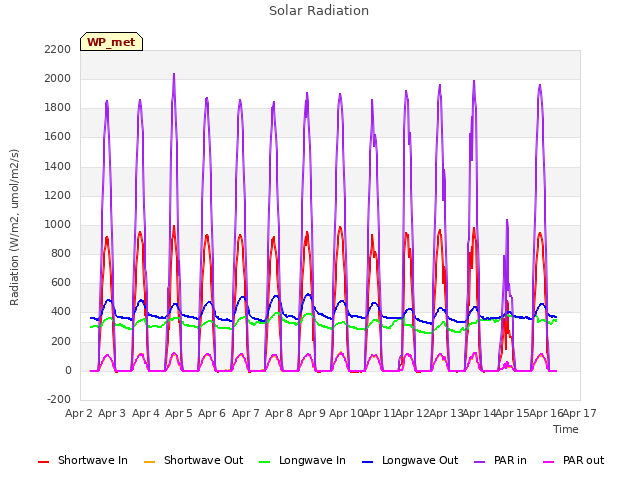
Task: Click the tallest PAR in peak on Apr 5
Action: click(x=174, y=75)
